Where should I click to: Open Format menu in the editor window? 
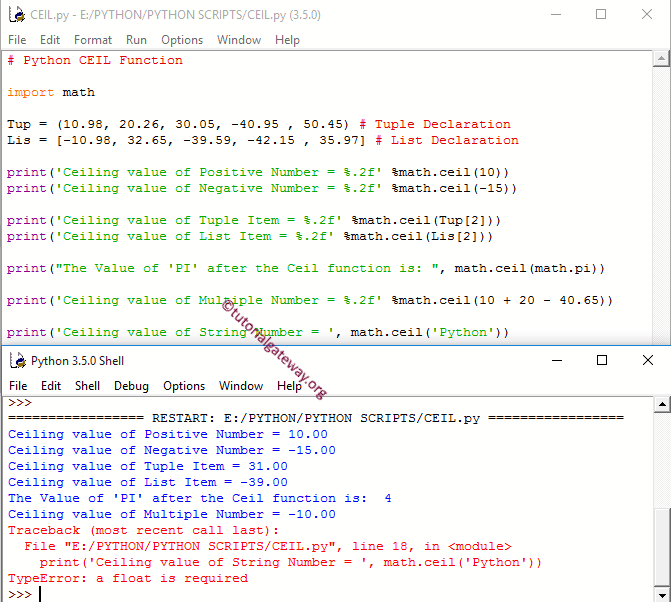pos(93,40)
